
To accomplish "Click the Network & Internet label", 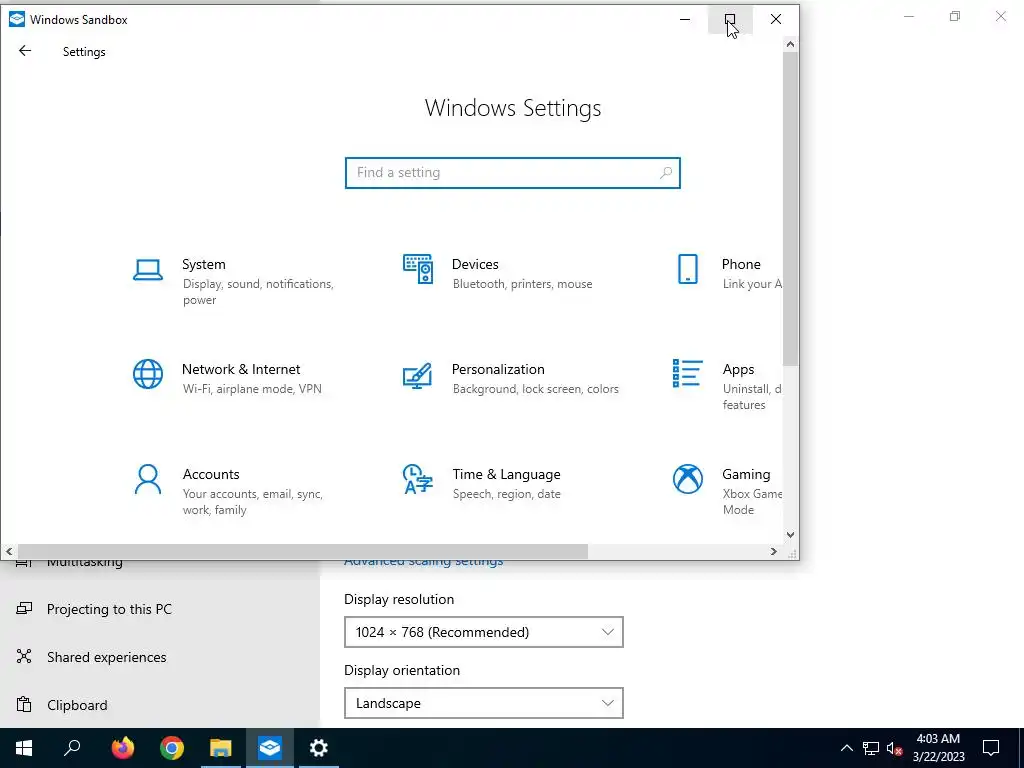I will coord(241,369).
